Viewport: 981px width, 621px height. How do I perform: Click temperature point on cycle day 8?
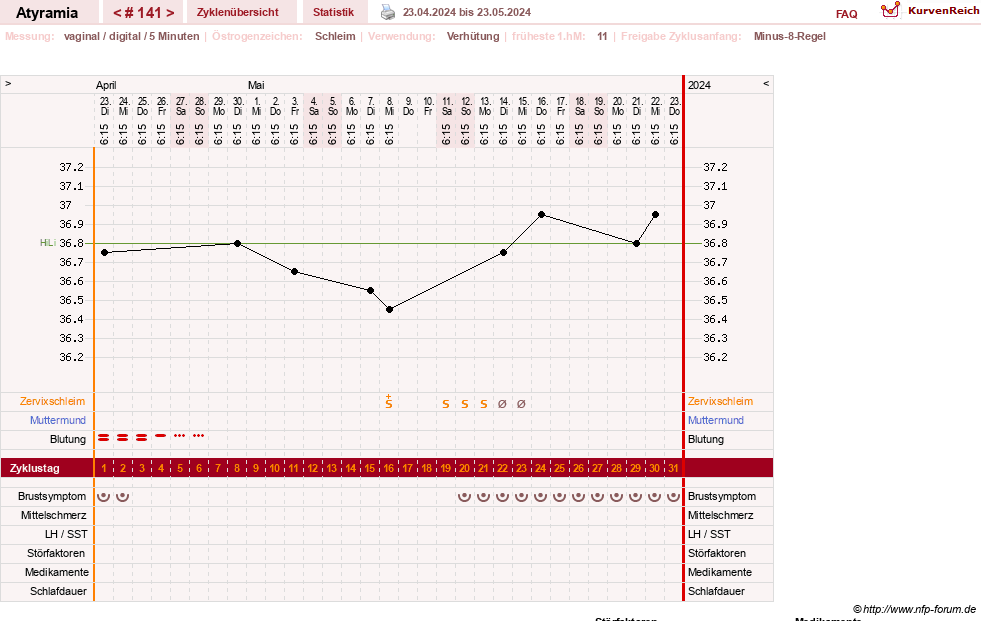pos(237,243)
